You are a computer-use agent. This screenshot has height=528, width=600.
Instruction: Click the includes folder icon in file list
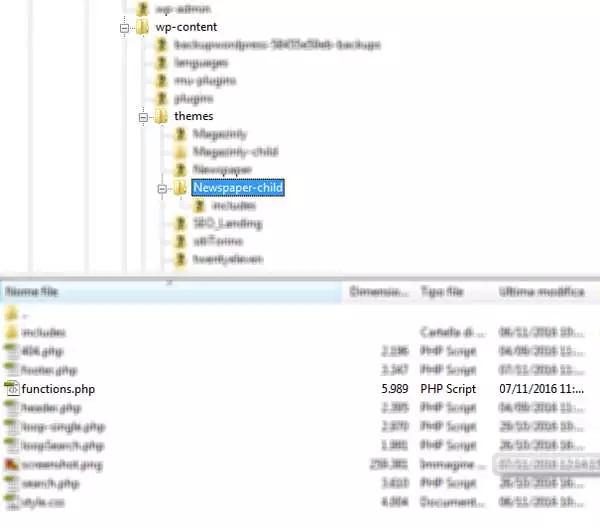[x=11, y=332]
